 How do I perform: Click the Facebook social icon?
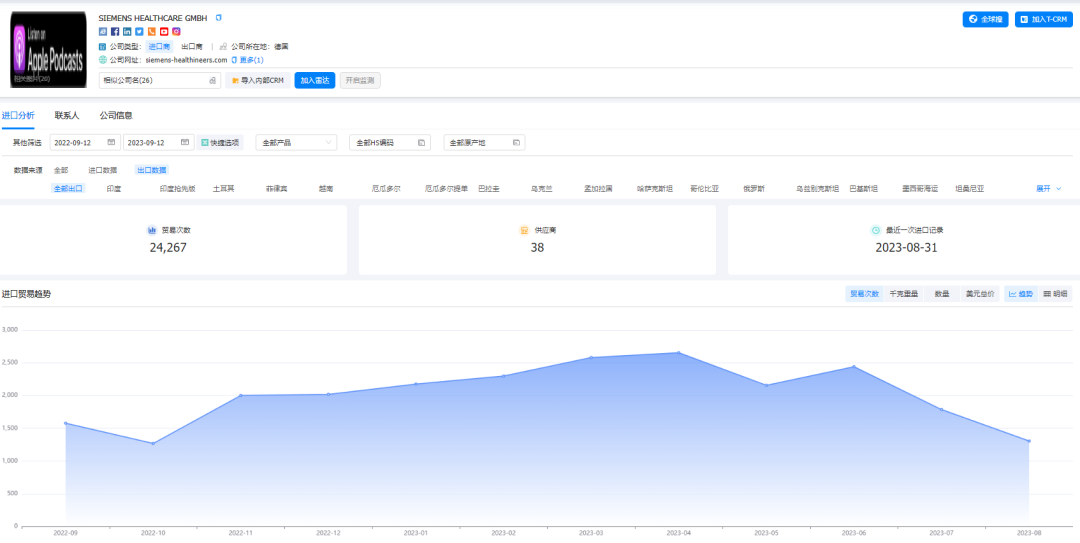click(x=115, y=32)
